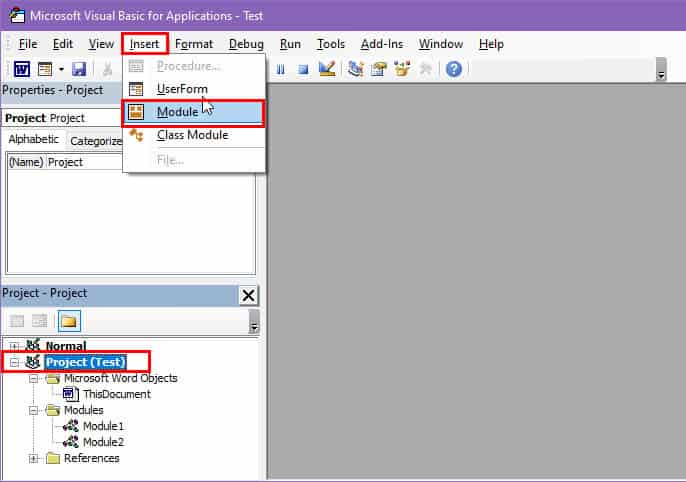The width and height of the screenshot is (686, 482).
Task: Click the Module icon in Insert menu
Action: point(136,112)
